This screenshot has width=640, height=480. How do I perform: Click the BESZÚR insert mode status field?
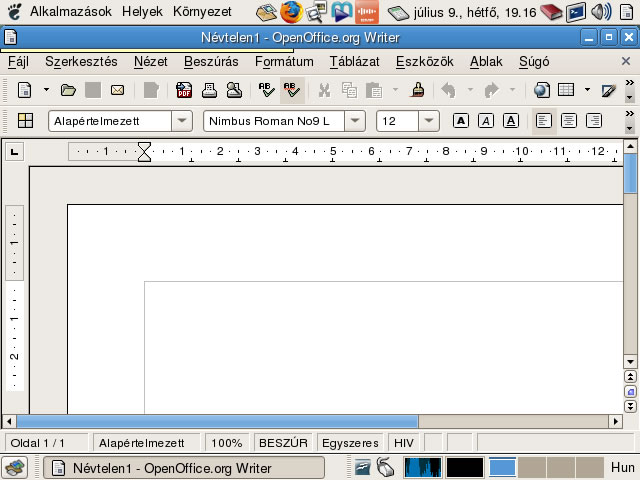pyautogui.click(x=283, y=443)
